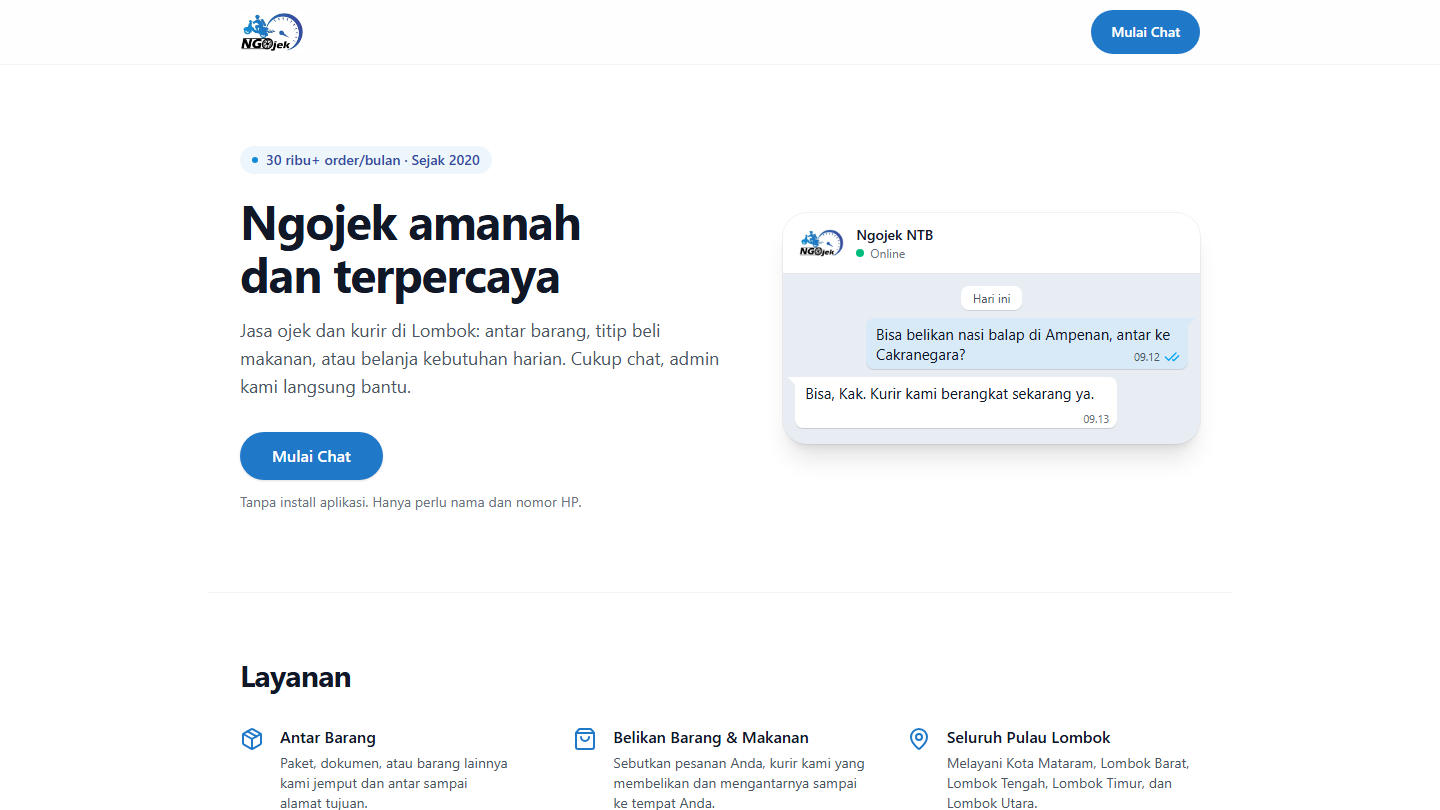Click the Mulai Chat button in the header
Screen dimensions: 1440x810
1145,32
